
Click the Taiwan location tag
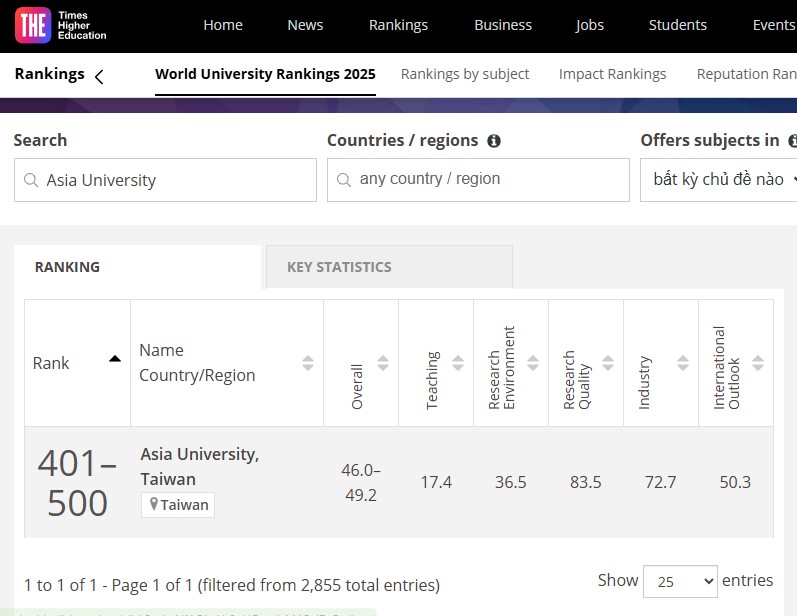pos(178,505)
